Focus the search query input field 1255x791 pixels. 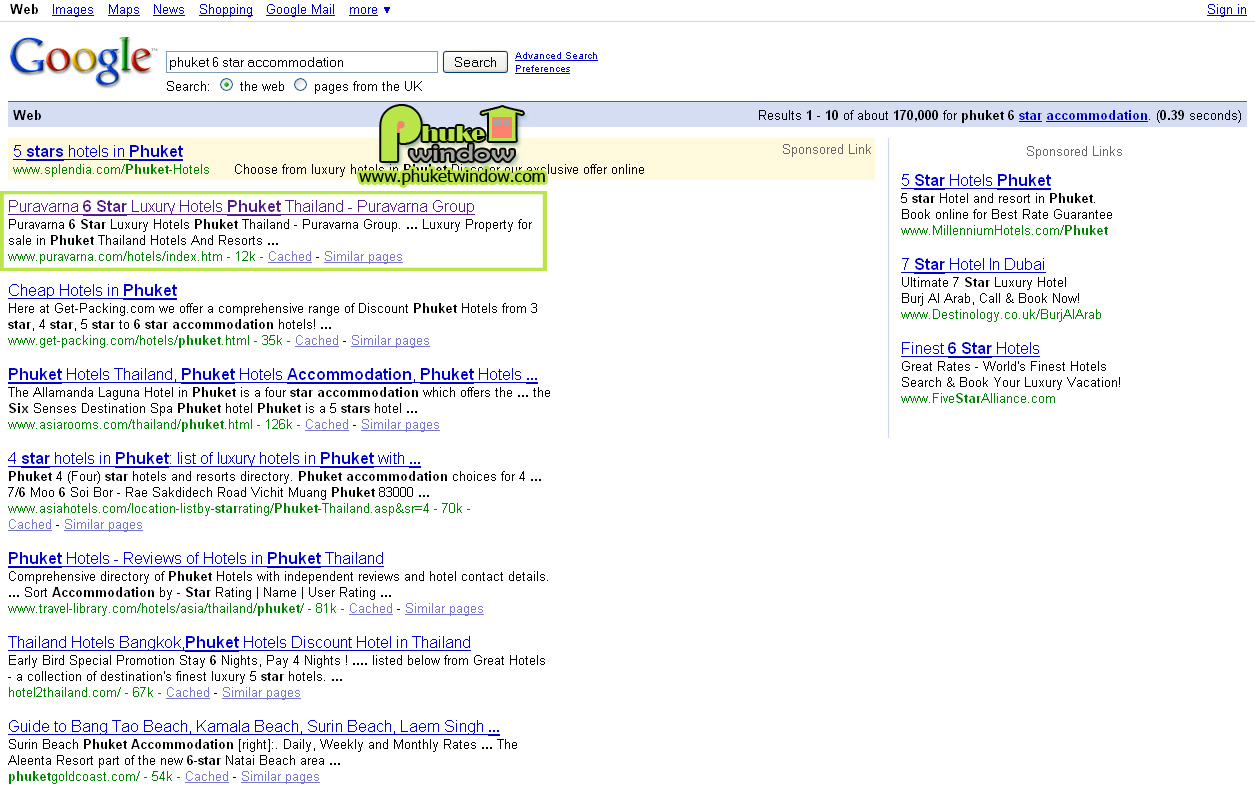point(302,62)
